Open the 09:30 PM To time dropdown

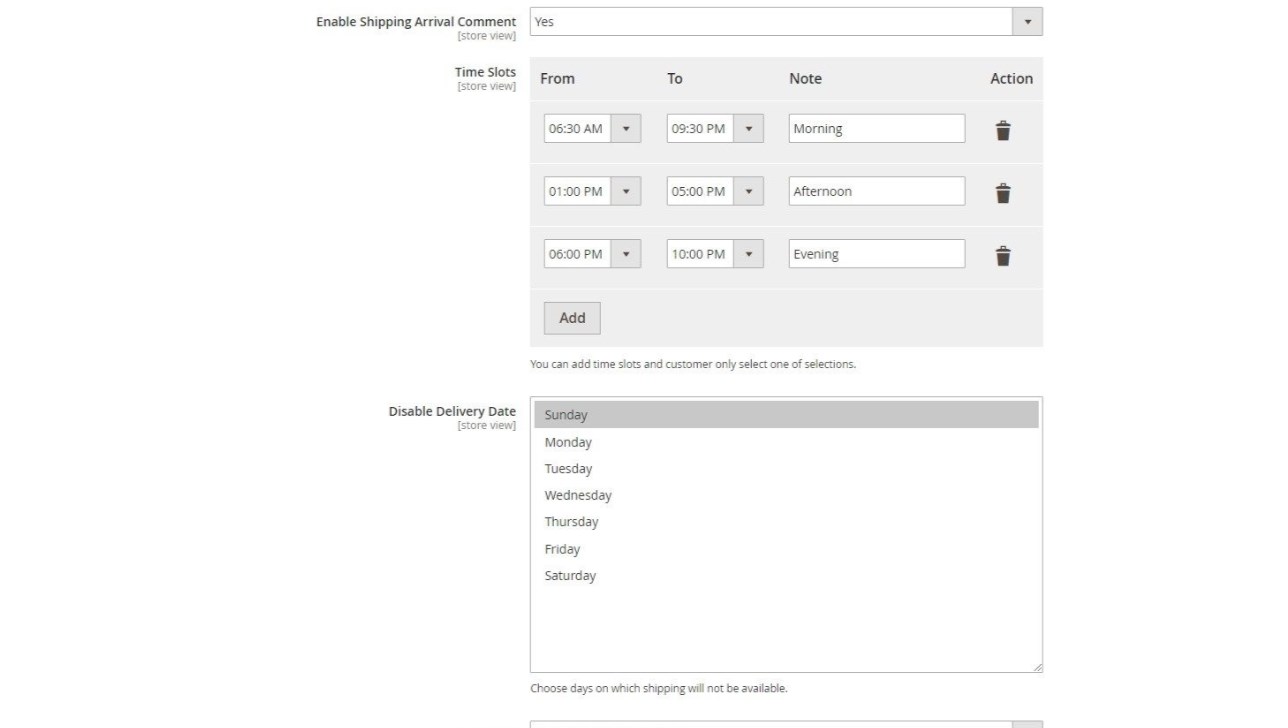click(x=715, y=129)
